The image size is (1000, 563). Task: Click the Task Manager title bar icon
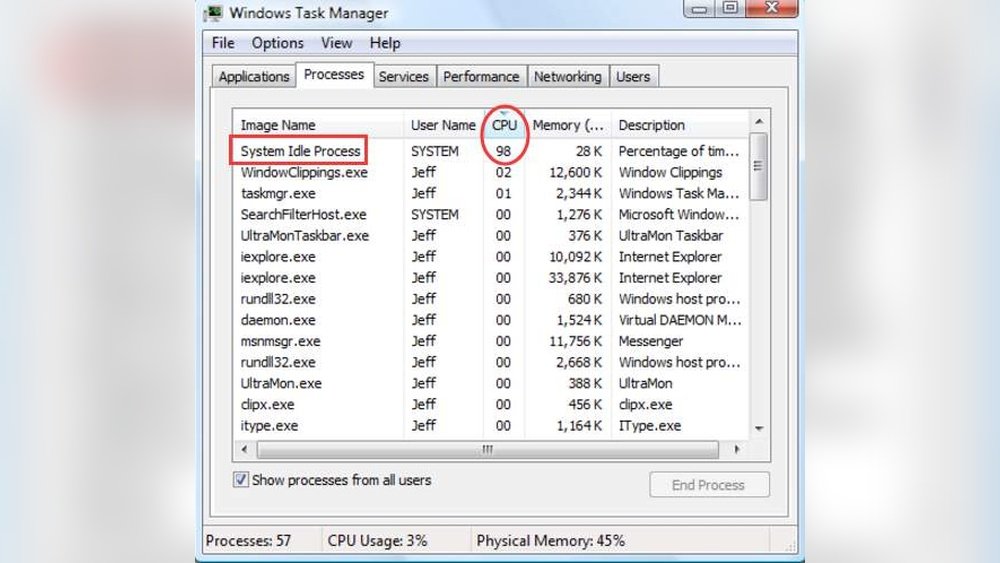212,14
